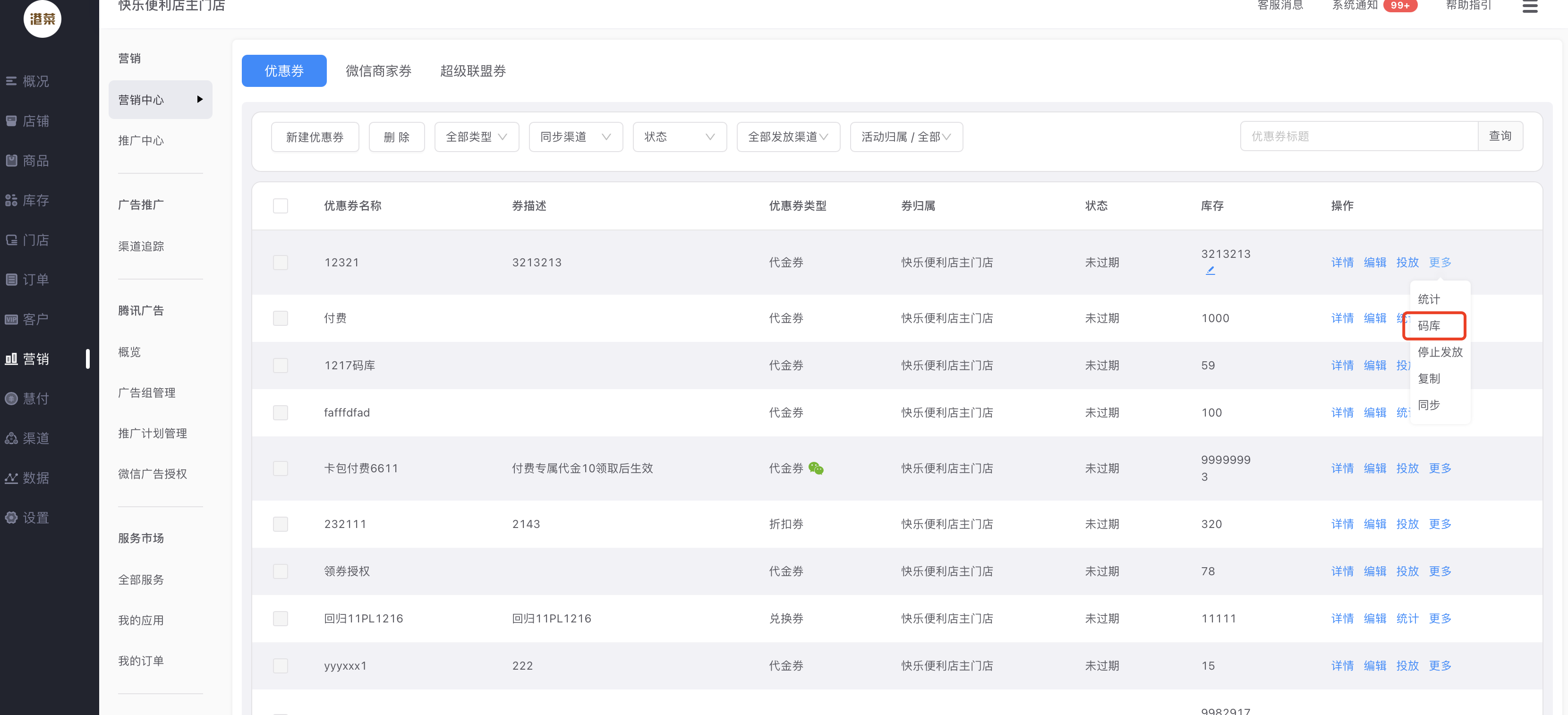
Task: Open 渠道追踪 in the submenu
Action: point(141,247)
